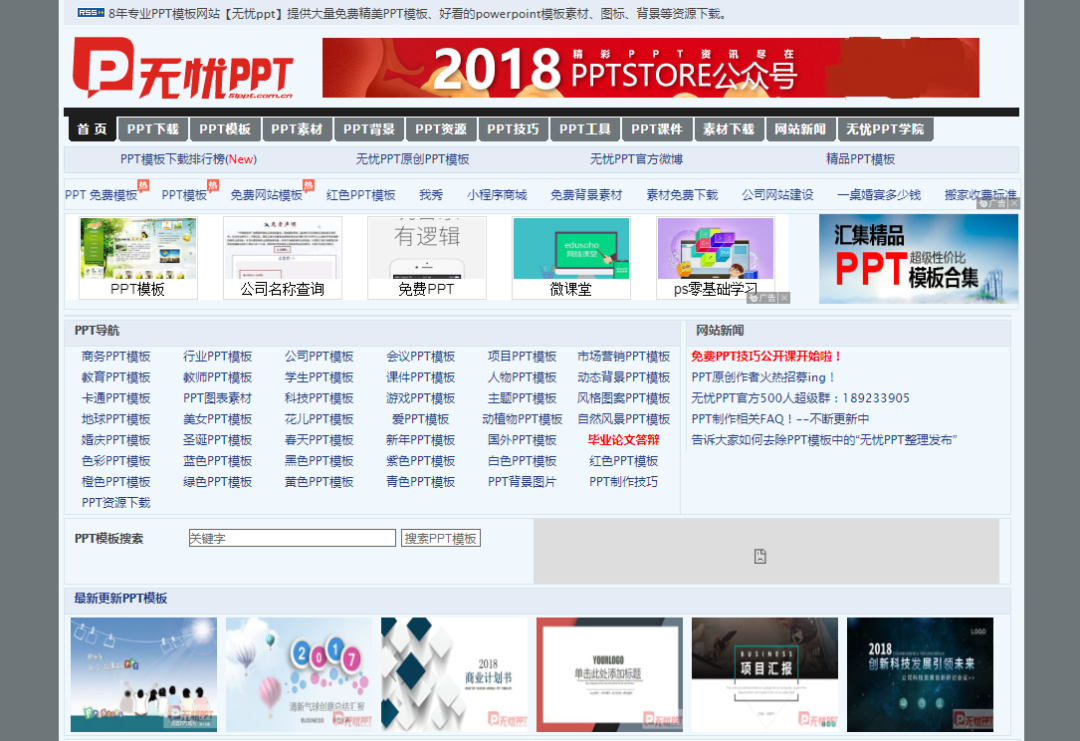Open 市场营销PPT模板 category
The width and height of the screenshot is (1080, 741).
coord(623,357)
